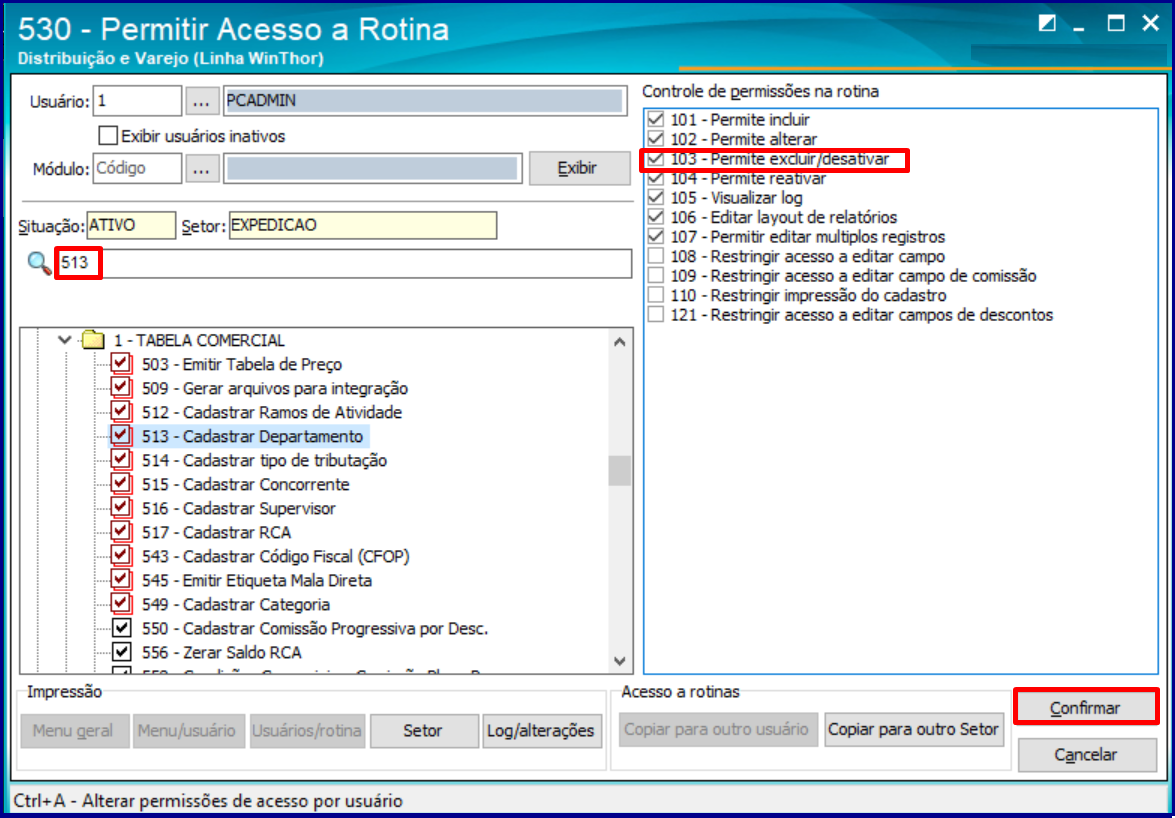
Task: Toggle checkbox for 550 - Cadastrar Comissão Progressiva
Action: pyautogui.click(x=121, y=628)
